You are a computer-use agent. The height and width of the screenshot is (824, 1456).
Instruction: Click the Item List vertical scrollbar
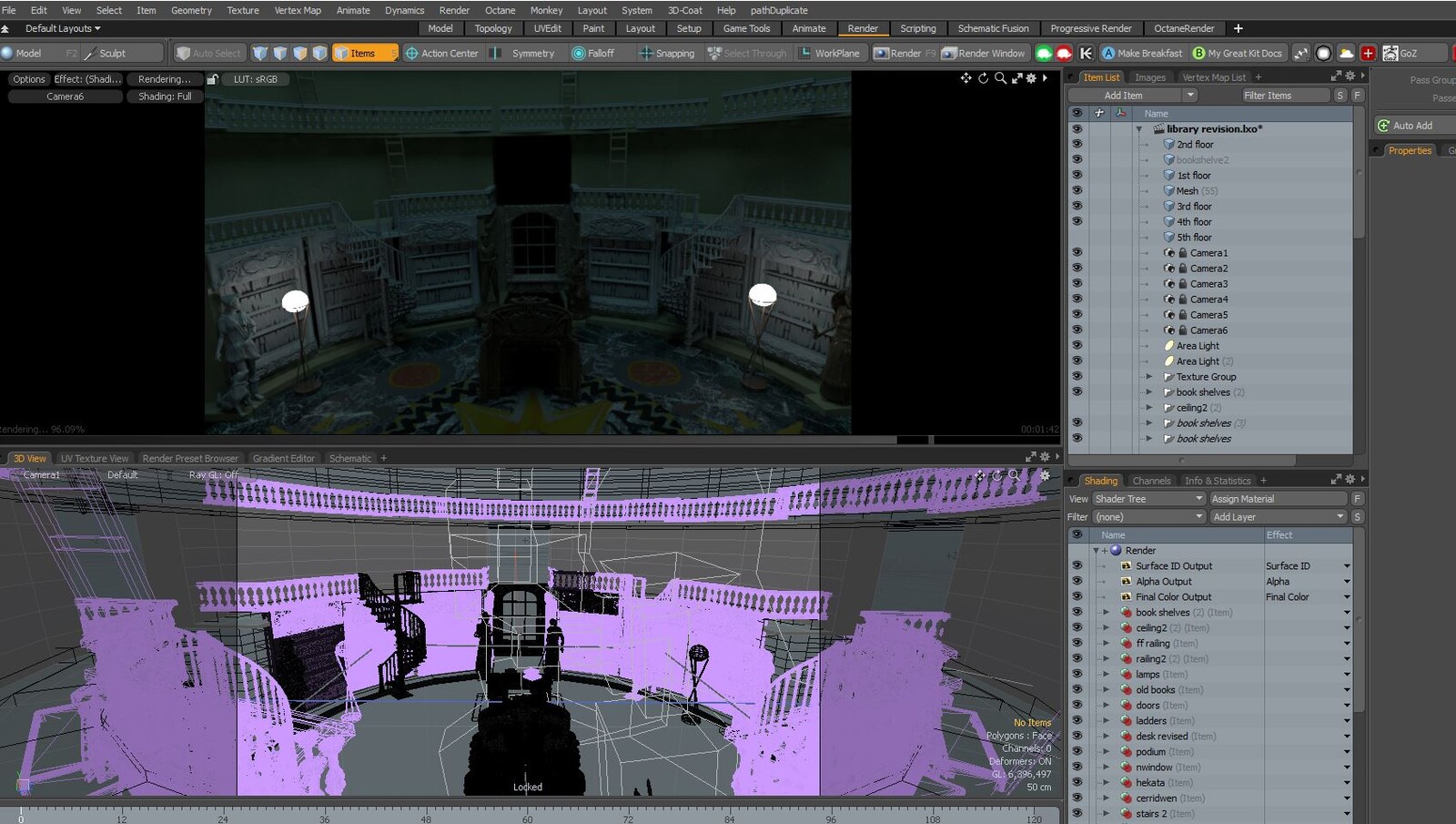(x=1360, y=173)
